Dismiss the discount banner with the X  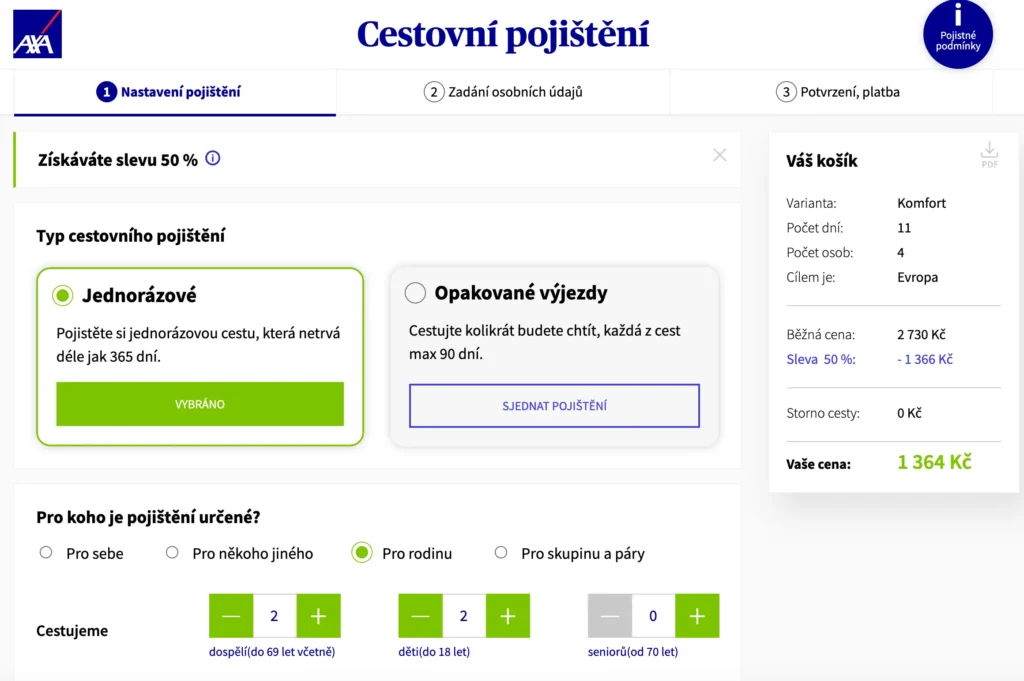[x=719, y=155]
